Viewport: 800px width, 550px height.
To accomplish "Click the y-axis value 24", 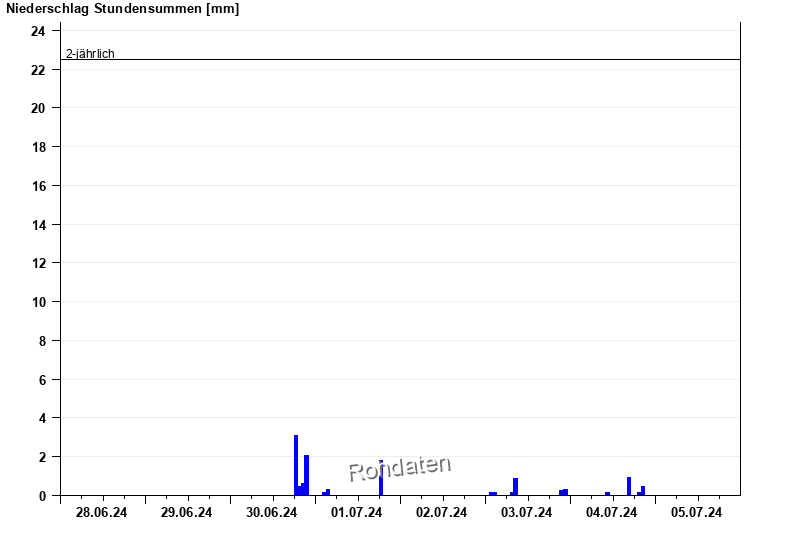I will tap(38, 31).
